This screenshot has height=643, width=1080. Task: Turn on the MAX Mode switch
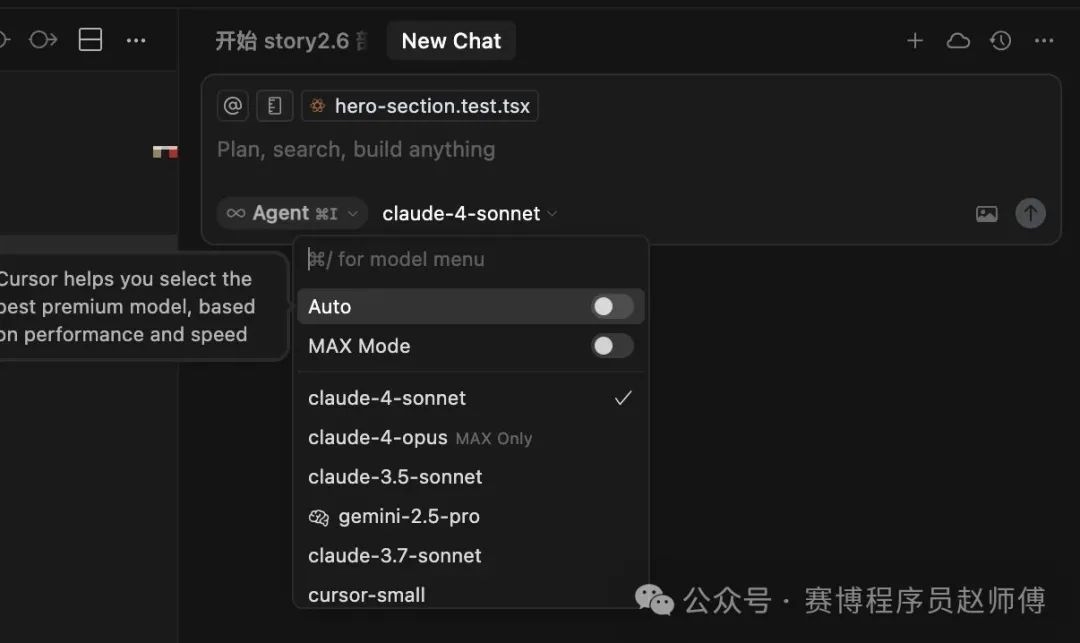(612, 346)
